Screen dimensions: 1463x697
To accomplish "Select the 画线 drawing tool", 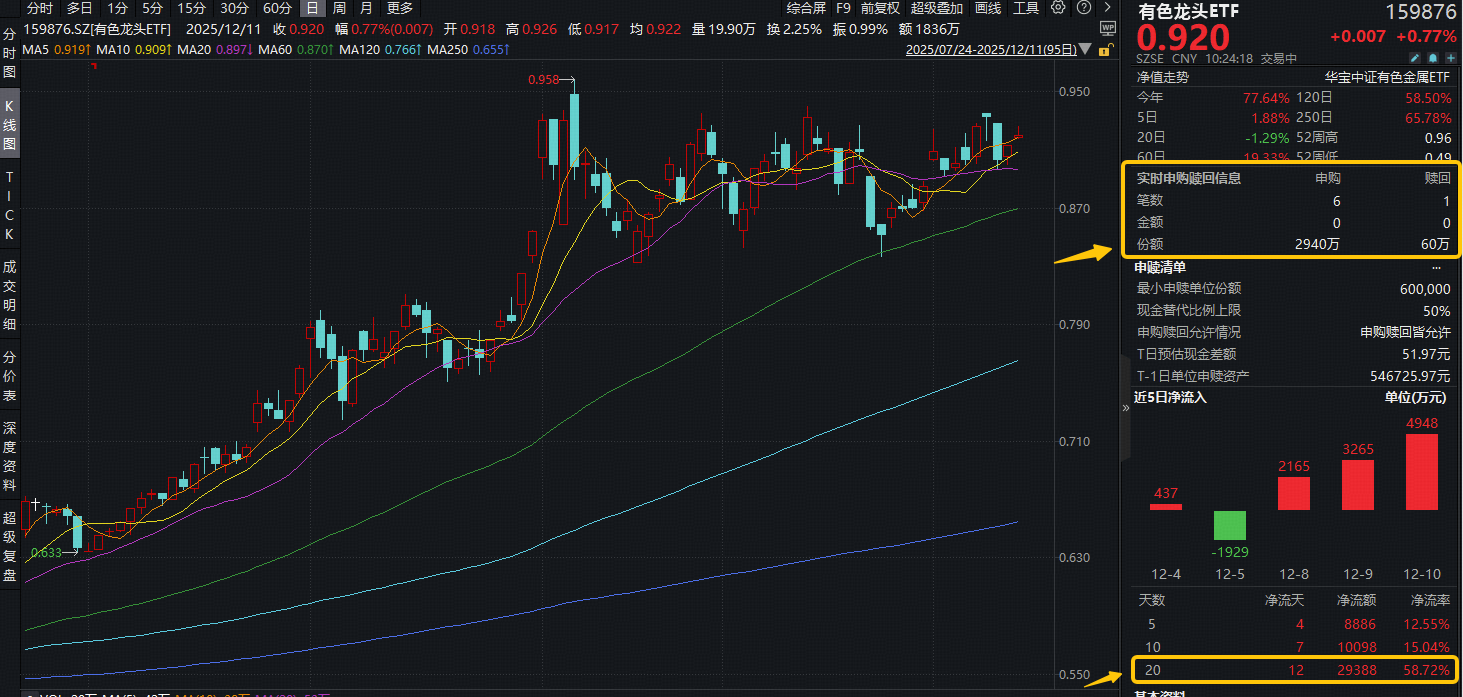I will point(988,8).
